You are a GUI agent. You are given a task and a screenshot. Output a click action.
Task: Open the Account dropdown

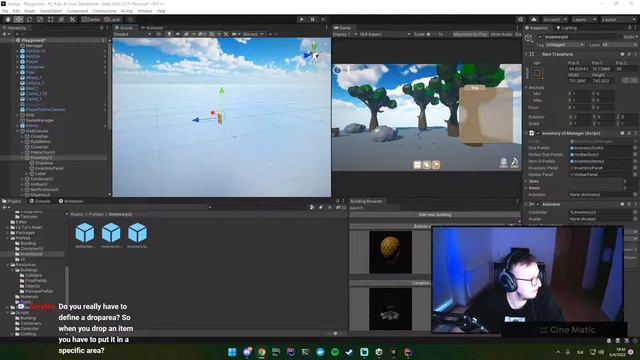point(556,19)
